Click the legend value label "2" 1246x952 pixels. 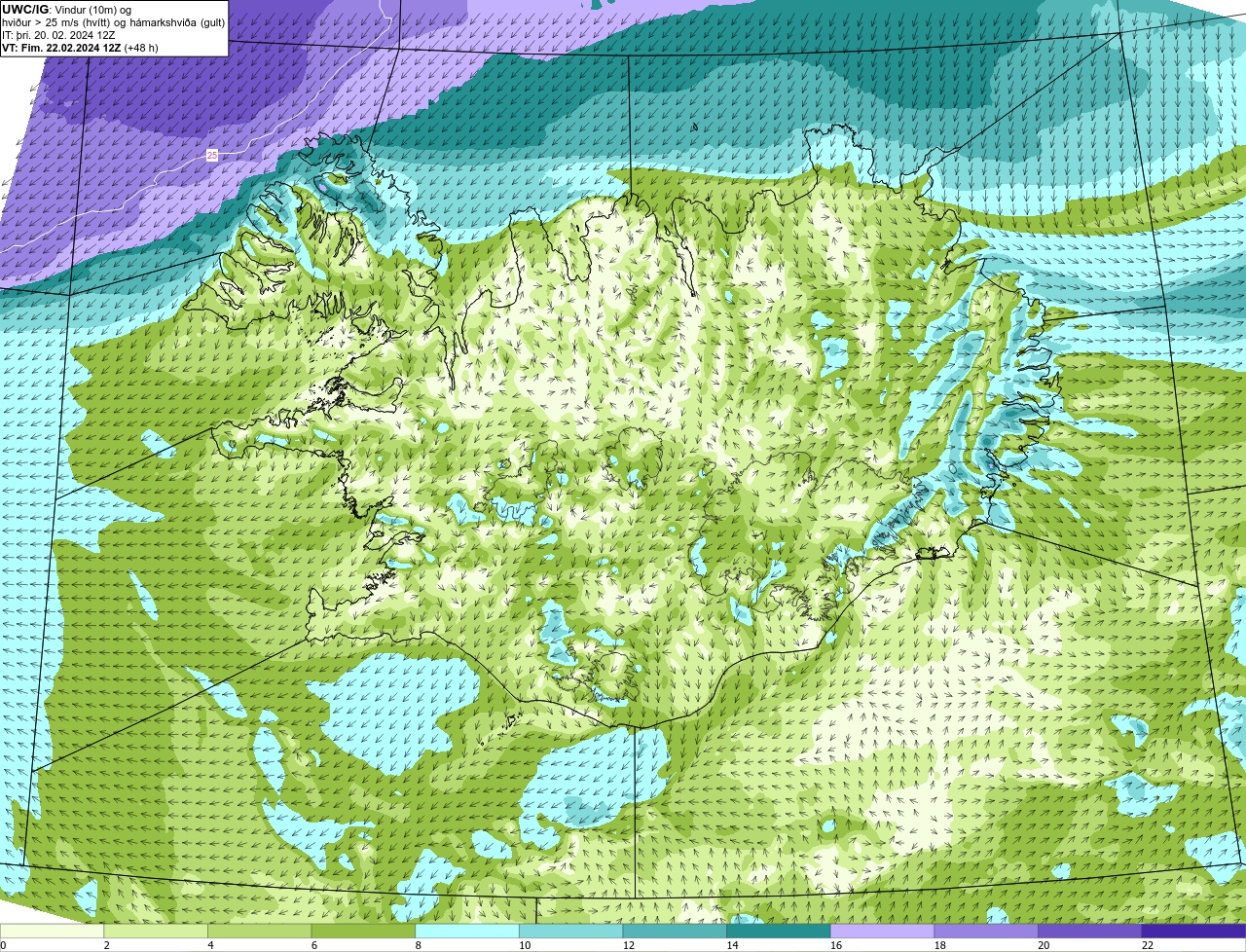pos(106,945)
